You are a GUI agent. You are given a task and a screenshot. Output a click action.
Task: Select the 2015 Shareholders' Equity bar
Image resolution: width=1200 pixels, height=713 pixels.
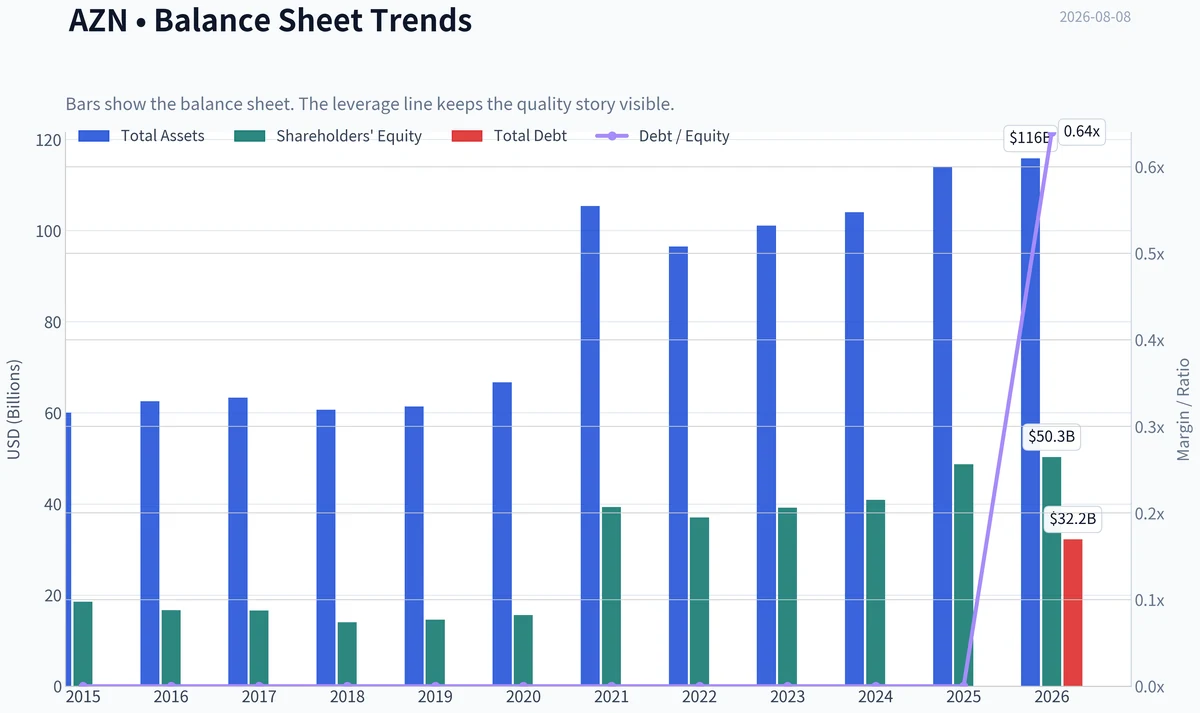[83, 644]
